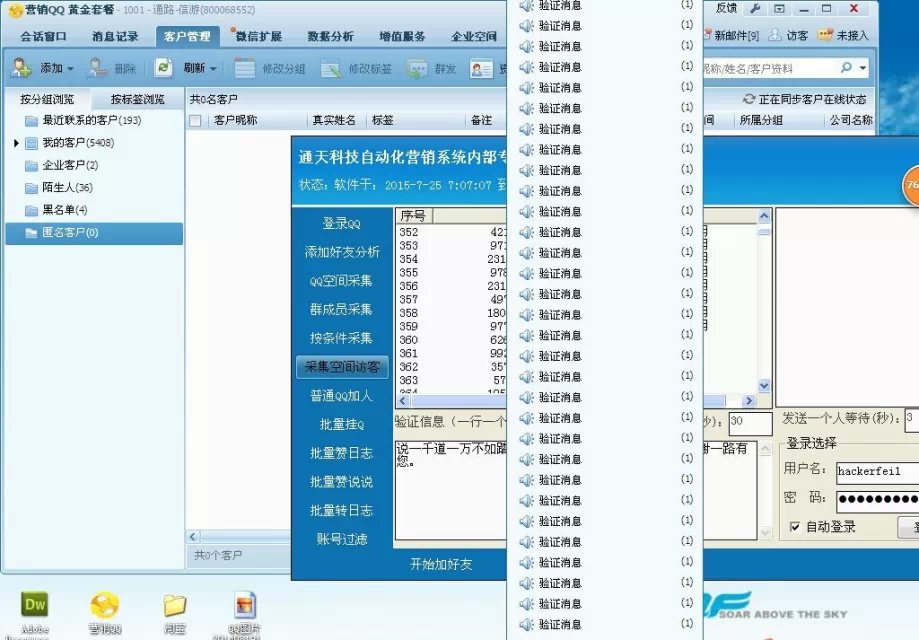Toggle the 自动登录 checkbox

coord(795,527)
